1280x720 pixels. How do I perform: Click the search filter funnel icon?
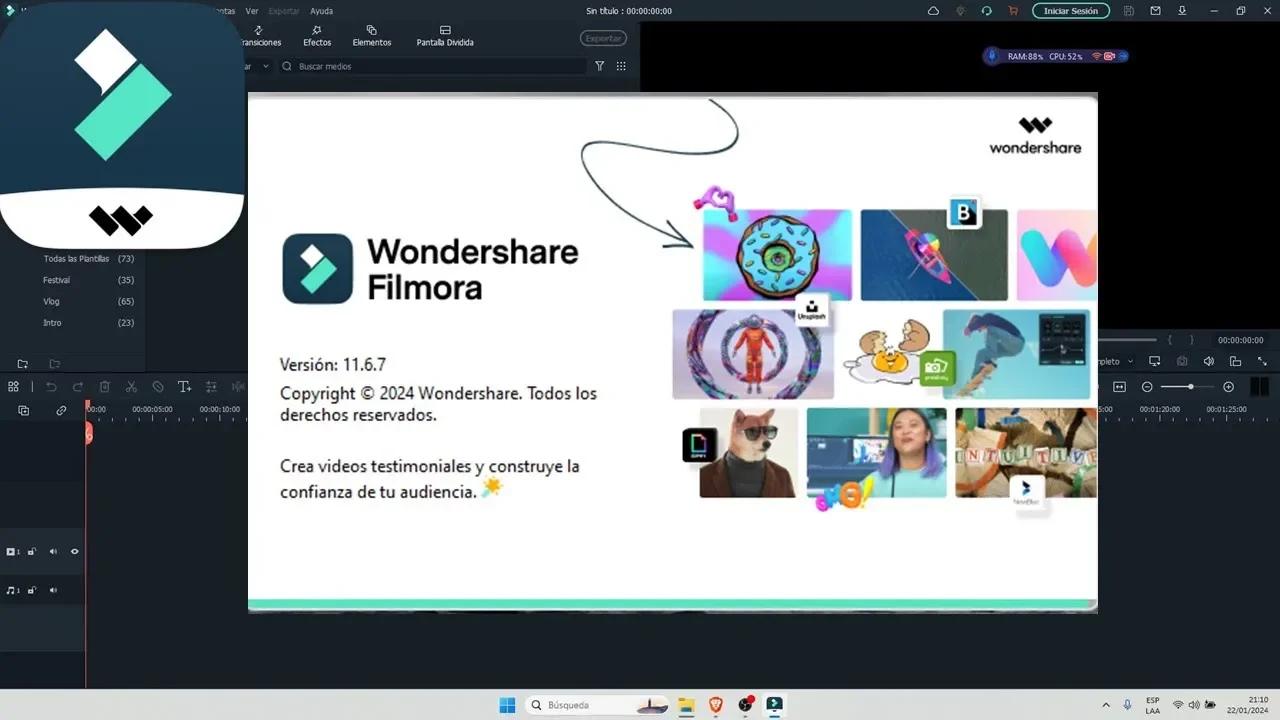[600, 66]
